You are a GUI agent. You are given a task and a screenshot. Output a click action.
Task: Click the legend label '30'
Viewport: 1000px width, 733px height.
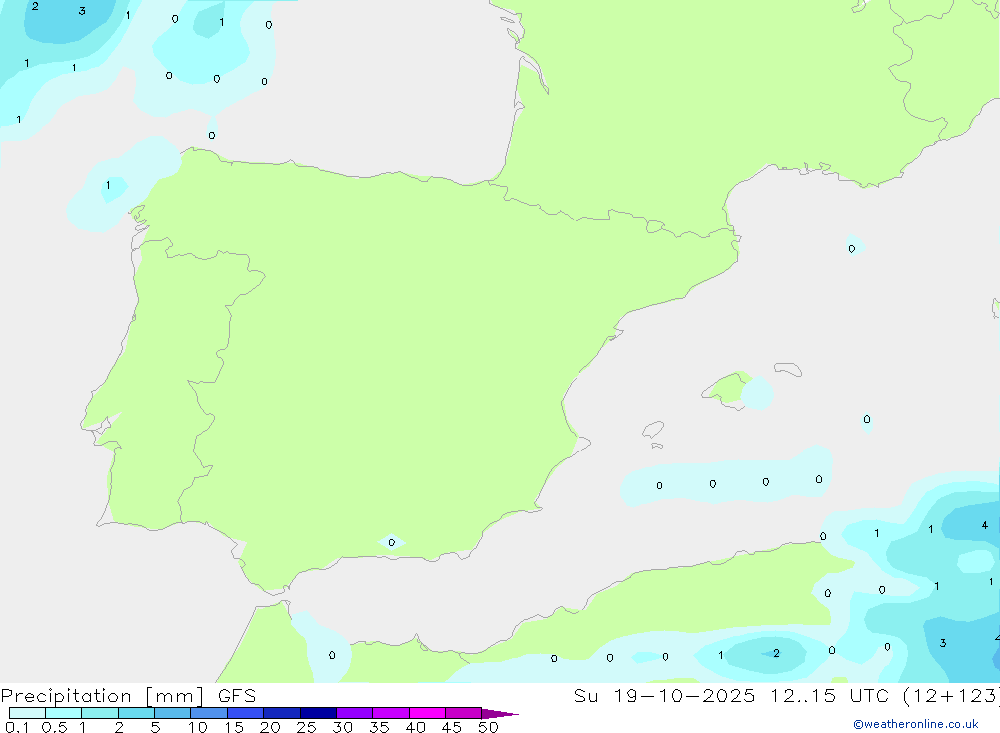[343, 727]
